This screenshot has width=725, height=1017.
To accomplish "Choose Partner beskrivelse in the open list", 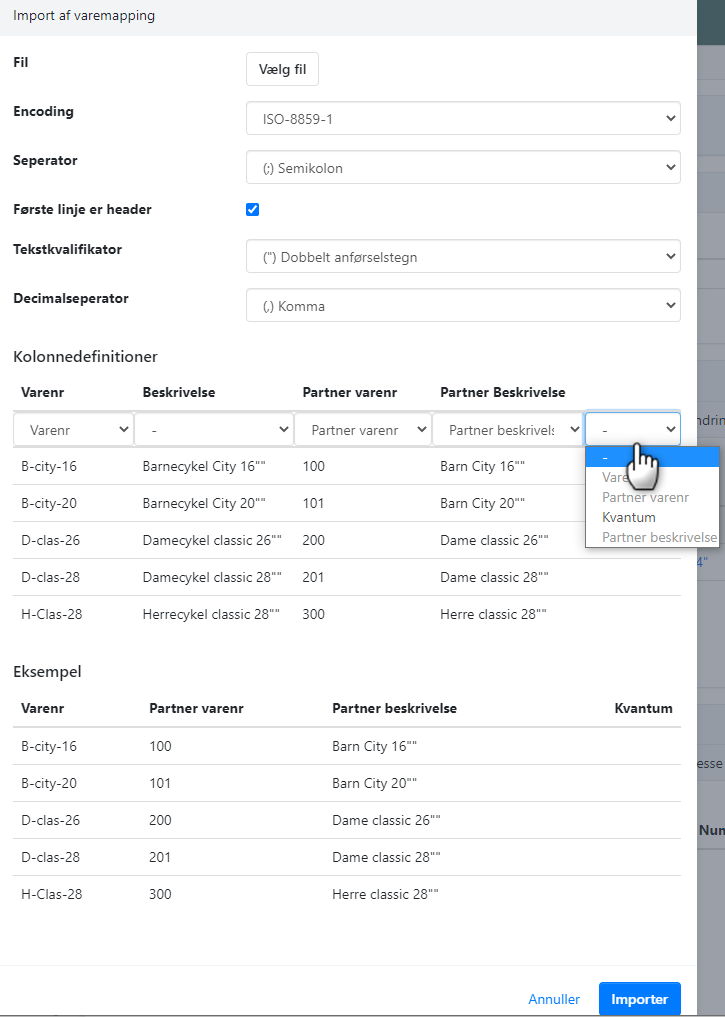I will pos(659,537).
